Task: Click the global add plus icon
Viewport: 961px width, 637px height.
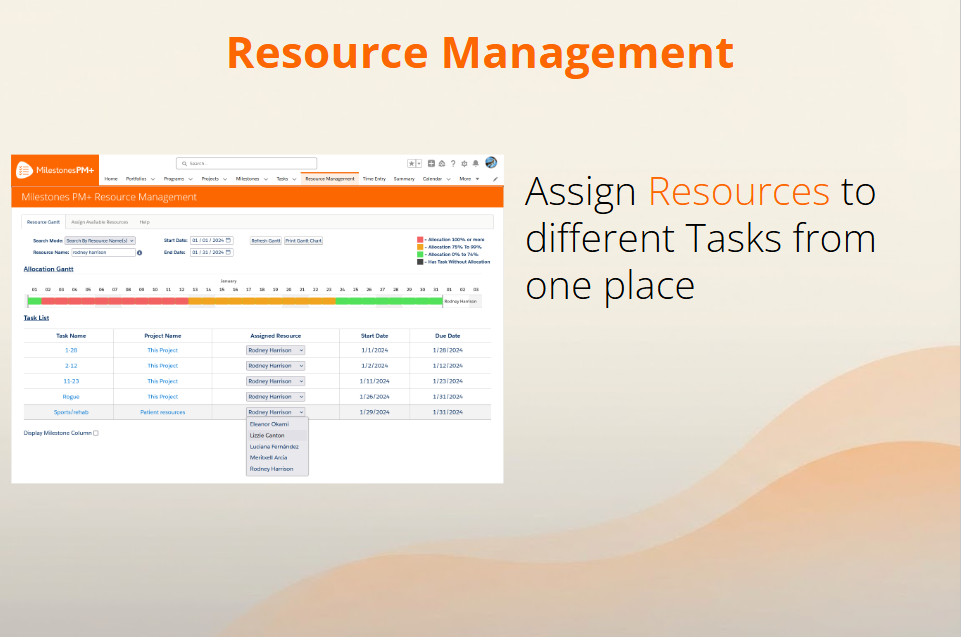Action: point(431,163)
